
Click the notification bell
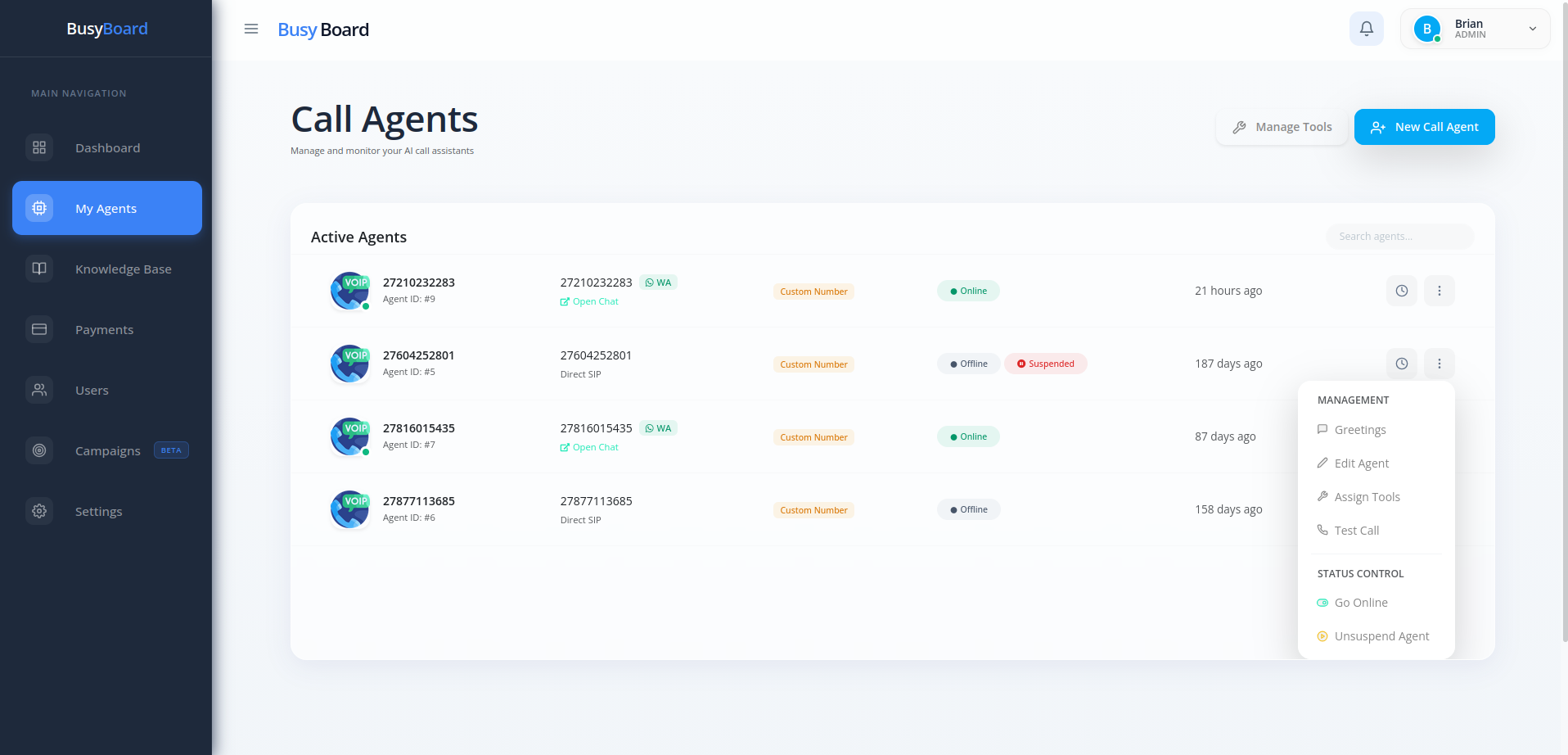(x=1366, y=28)
